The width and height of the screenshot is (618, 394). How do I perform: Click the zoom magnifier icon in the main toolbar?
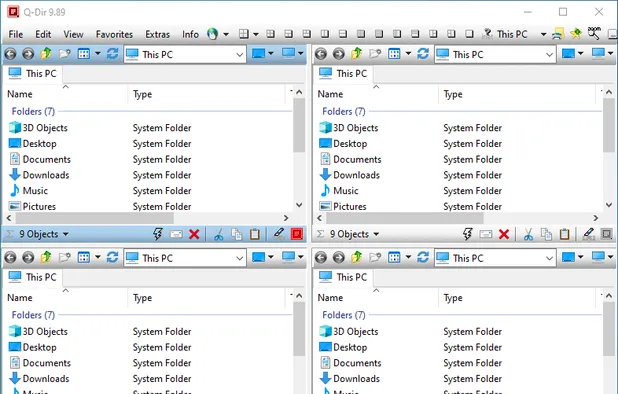coord(594,33)
